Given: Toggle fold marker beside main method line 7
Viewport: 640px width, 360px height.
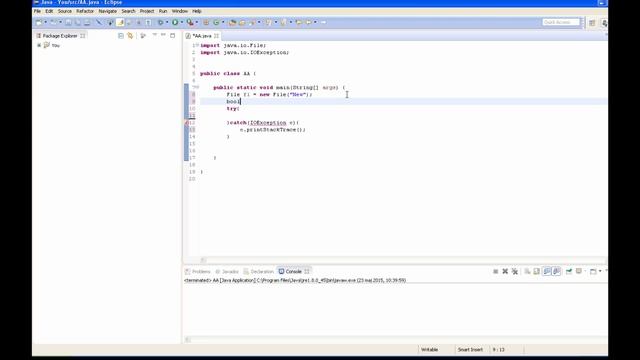Looking at the screenshot, I should click(x=198, y=87).
